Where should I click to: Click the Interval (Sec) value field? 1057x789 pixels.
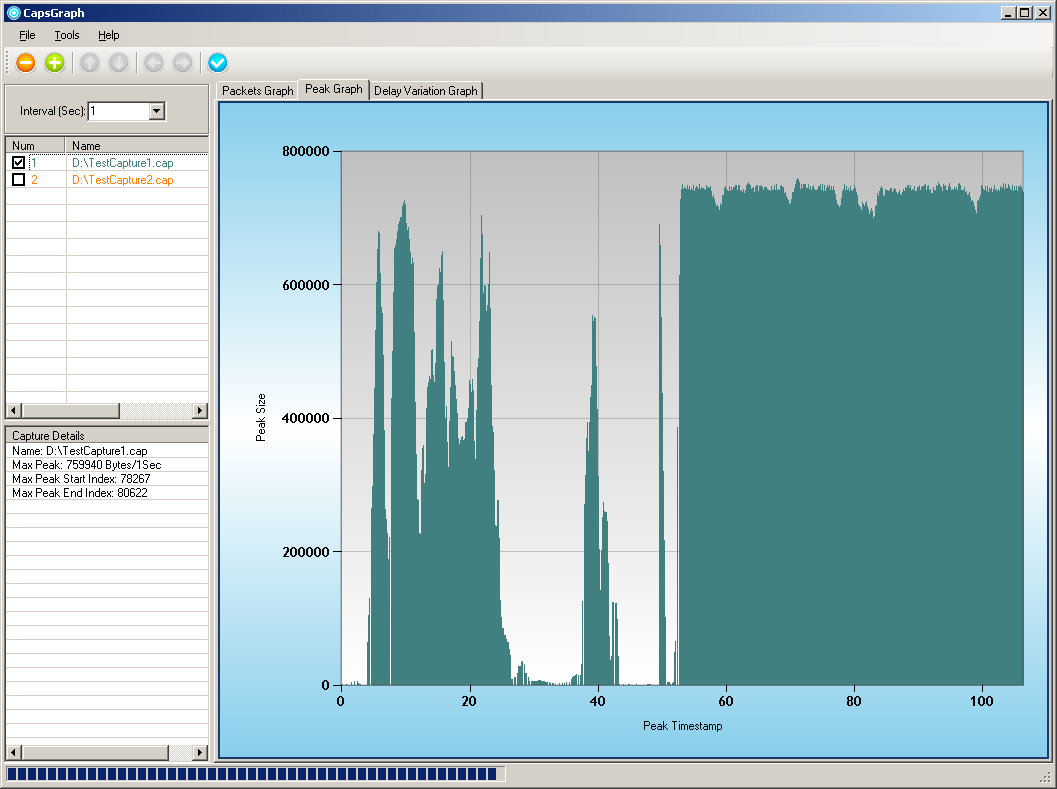119,111
